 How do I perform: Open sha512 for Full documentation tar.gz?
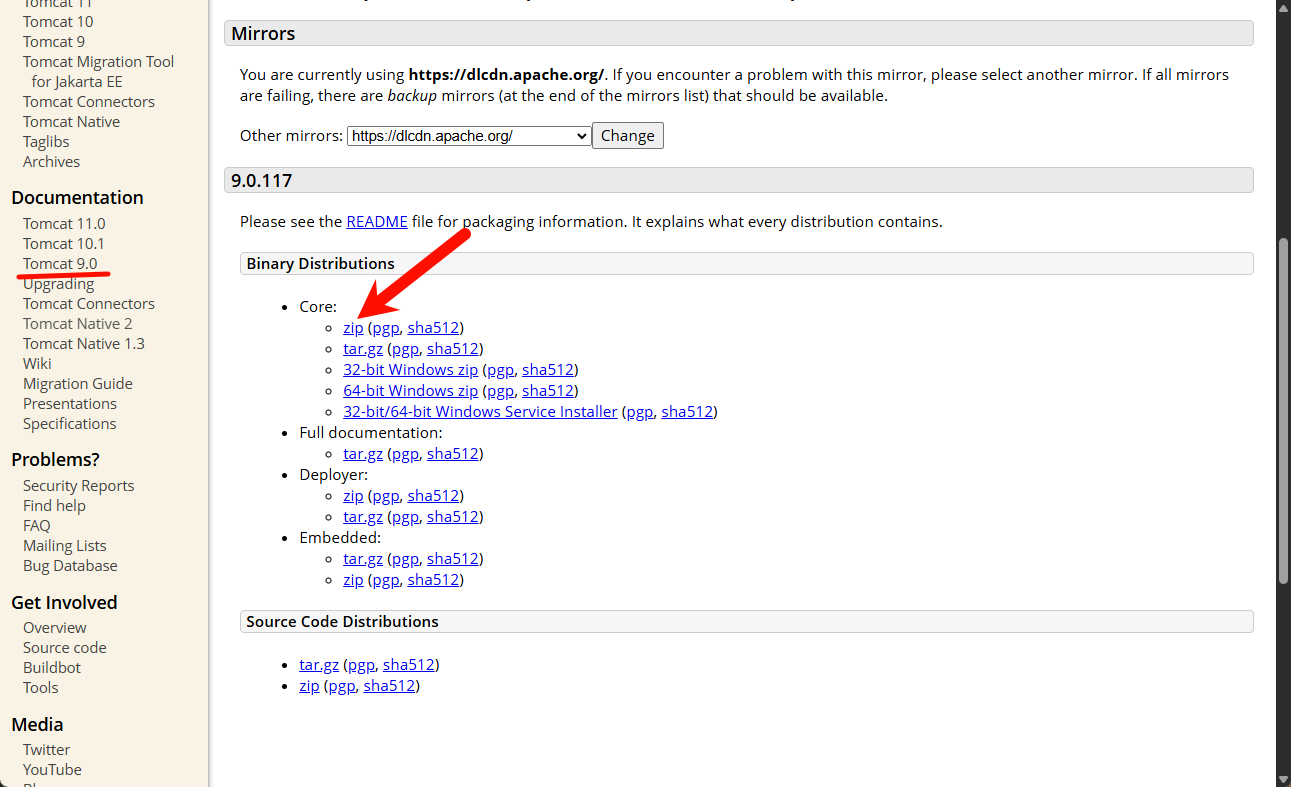coord(452,454)
